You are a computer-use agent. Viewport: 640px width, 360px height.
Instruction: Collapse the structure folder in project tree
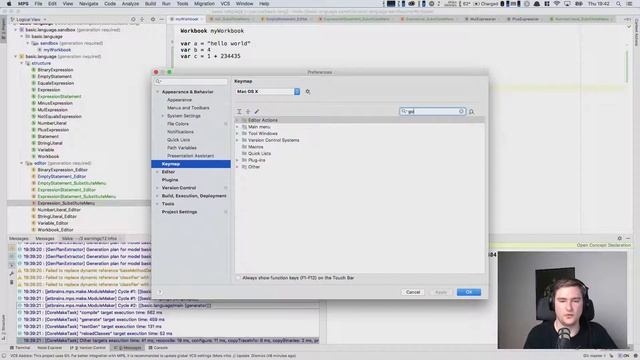point(22,63)
